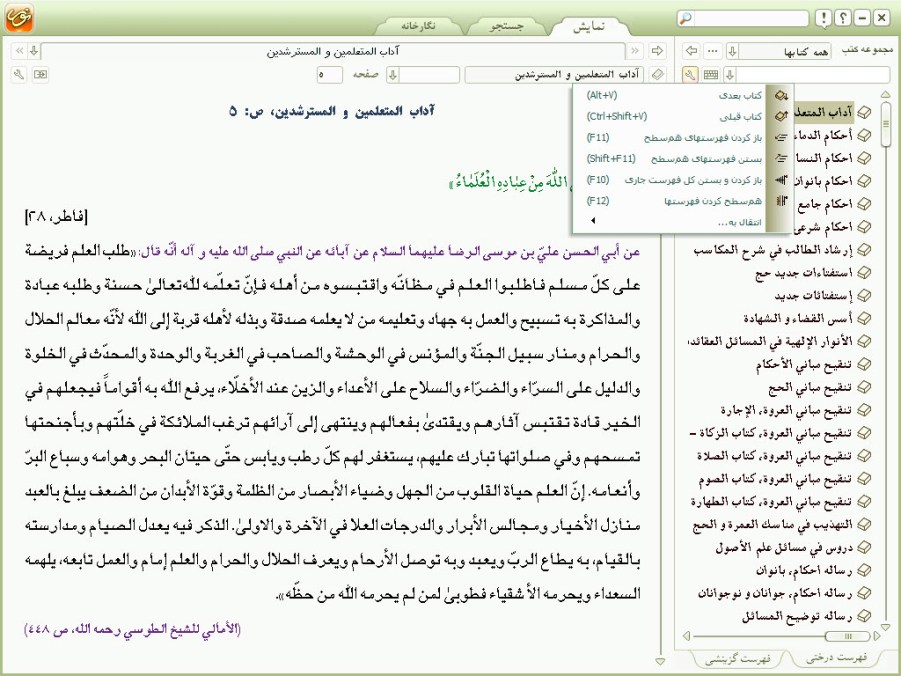Viewport: 901px width, 676px height.
Task: Open the book list filter dropdown arrow
Action: click(730, 74)
